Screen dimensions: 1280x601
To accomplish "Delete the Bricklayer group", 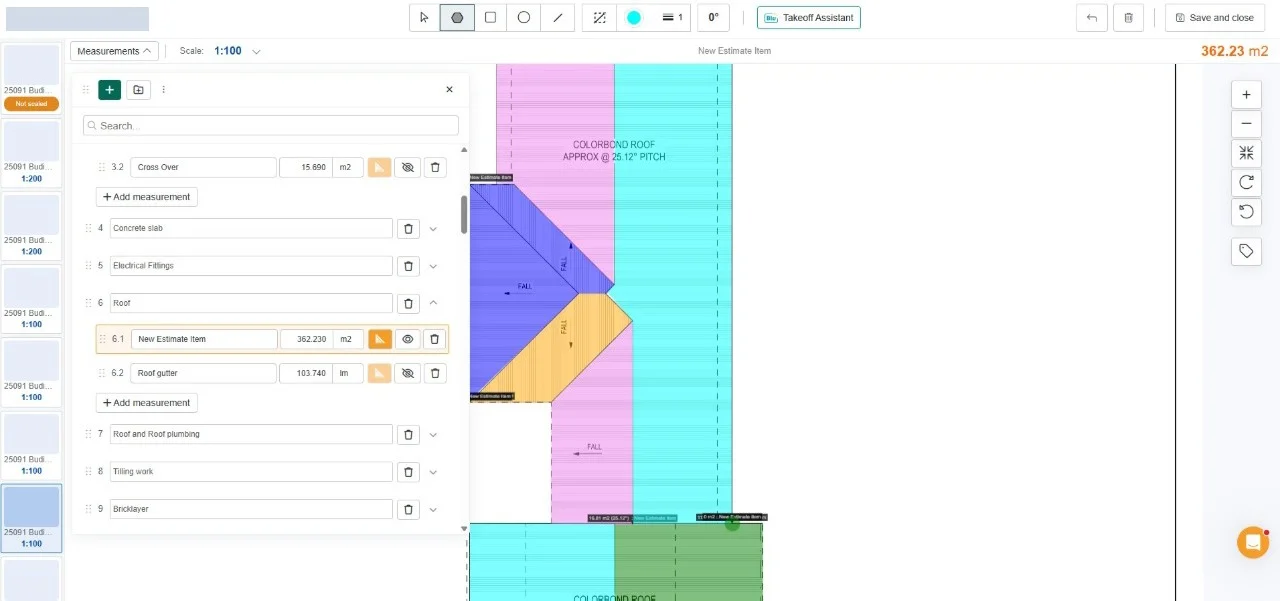I will tap(408, 509).
